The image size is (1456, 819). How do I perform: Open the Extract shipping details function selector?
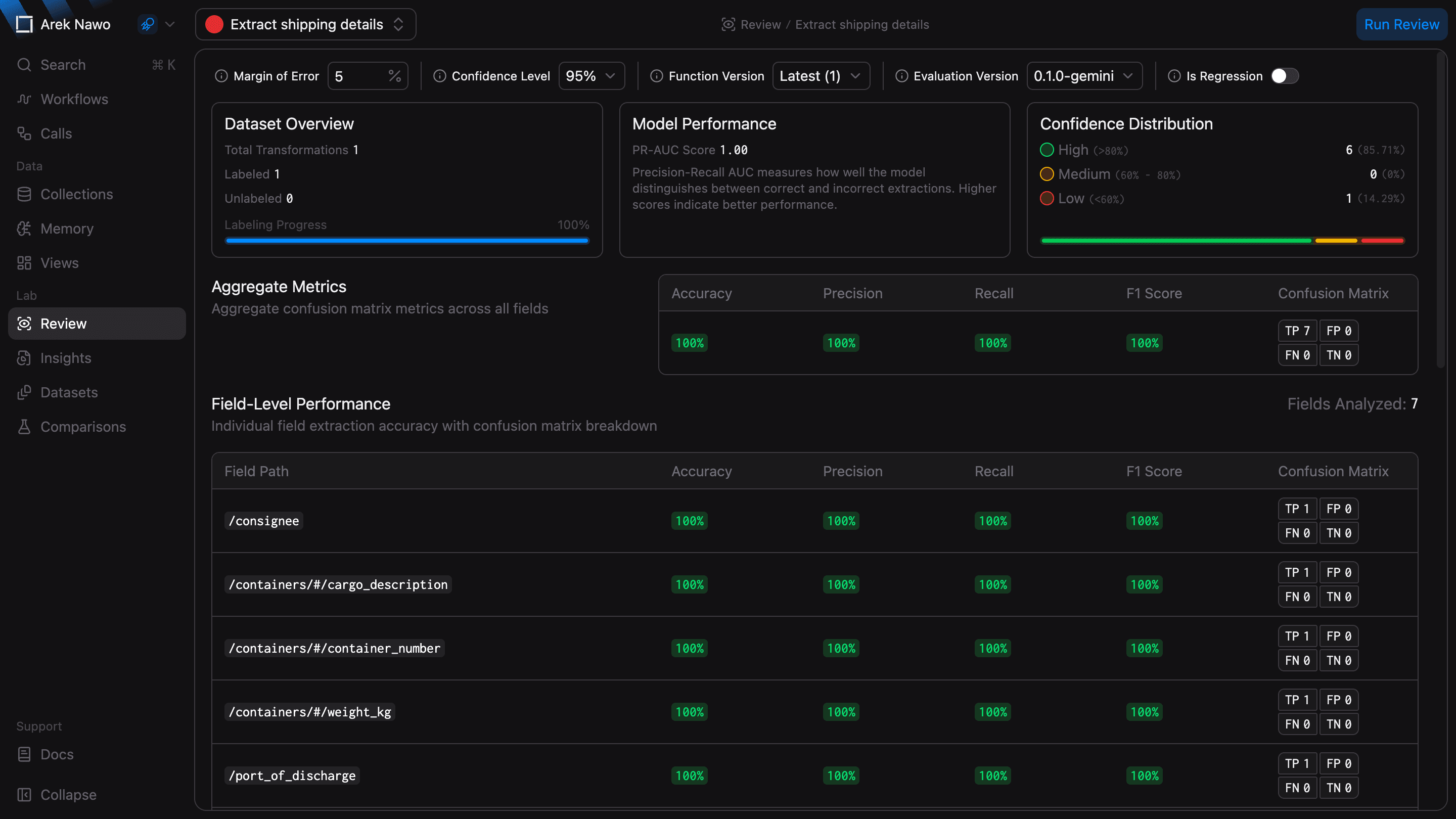tap(306, 24)
